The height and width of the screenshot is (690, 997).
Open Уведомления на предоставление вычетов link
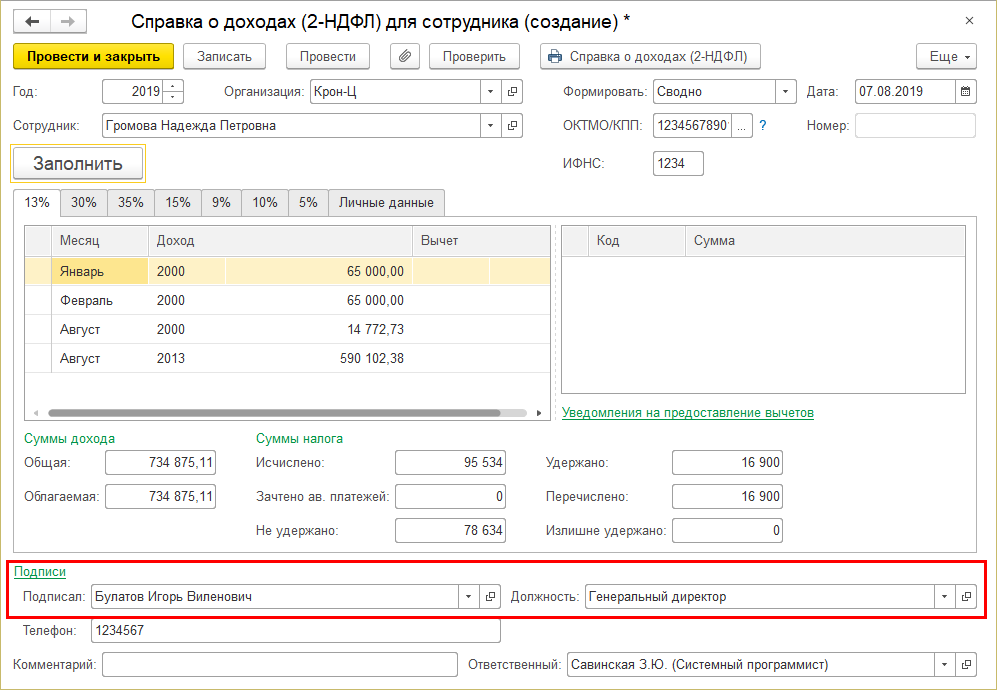687,412
